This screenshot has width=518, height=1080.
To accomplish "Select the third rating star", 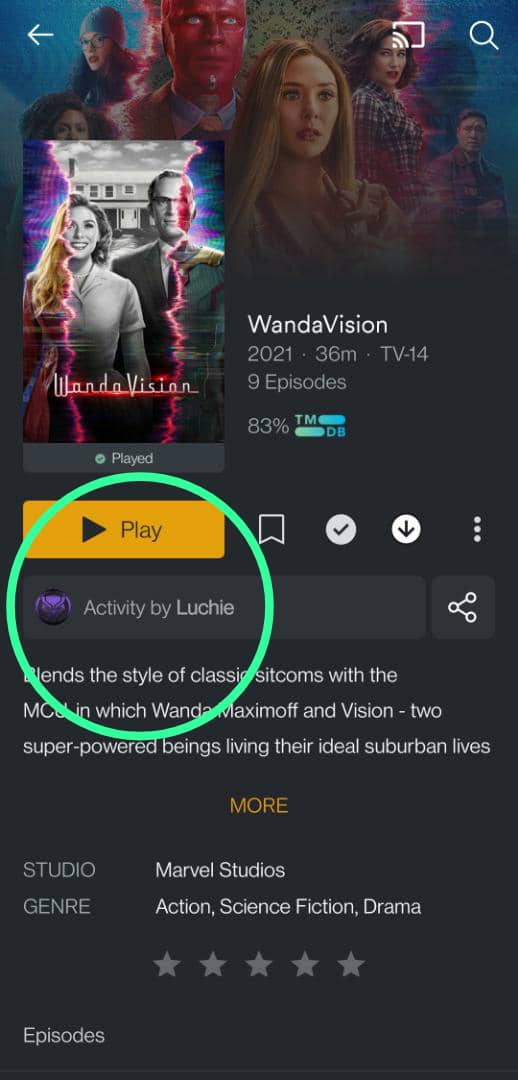I will point(259,964).
